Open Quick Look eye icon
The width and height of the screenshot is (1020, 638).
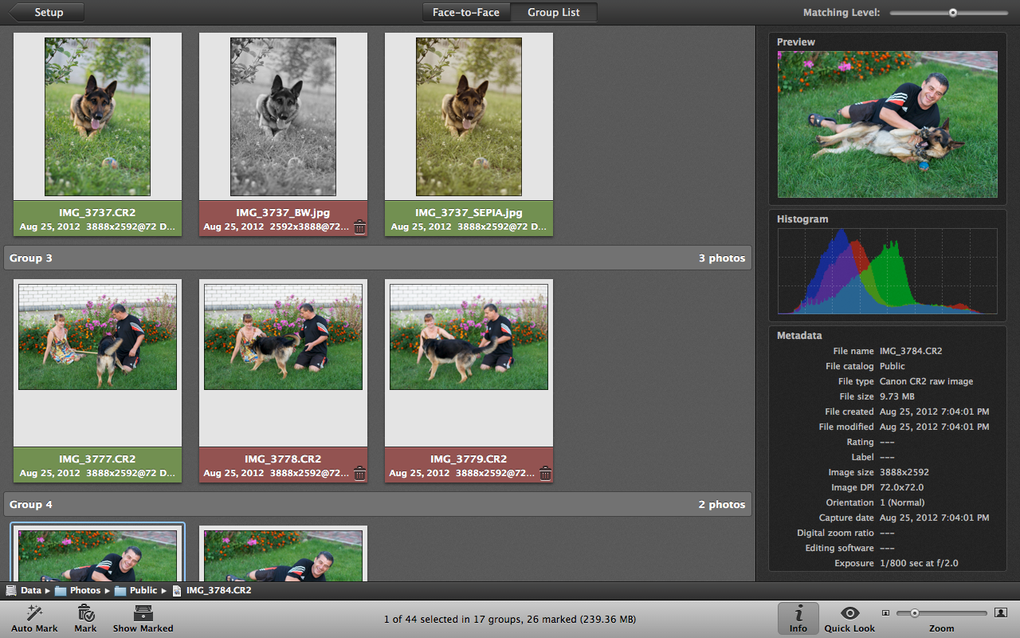click(x=850, y=613)
